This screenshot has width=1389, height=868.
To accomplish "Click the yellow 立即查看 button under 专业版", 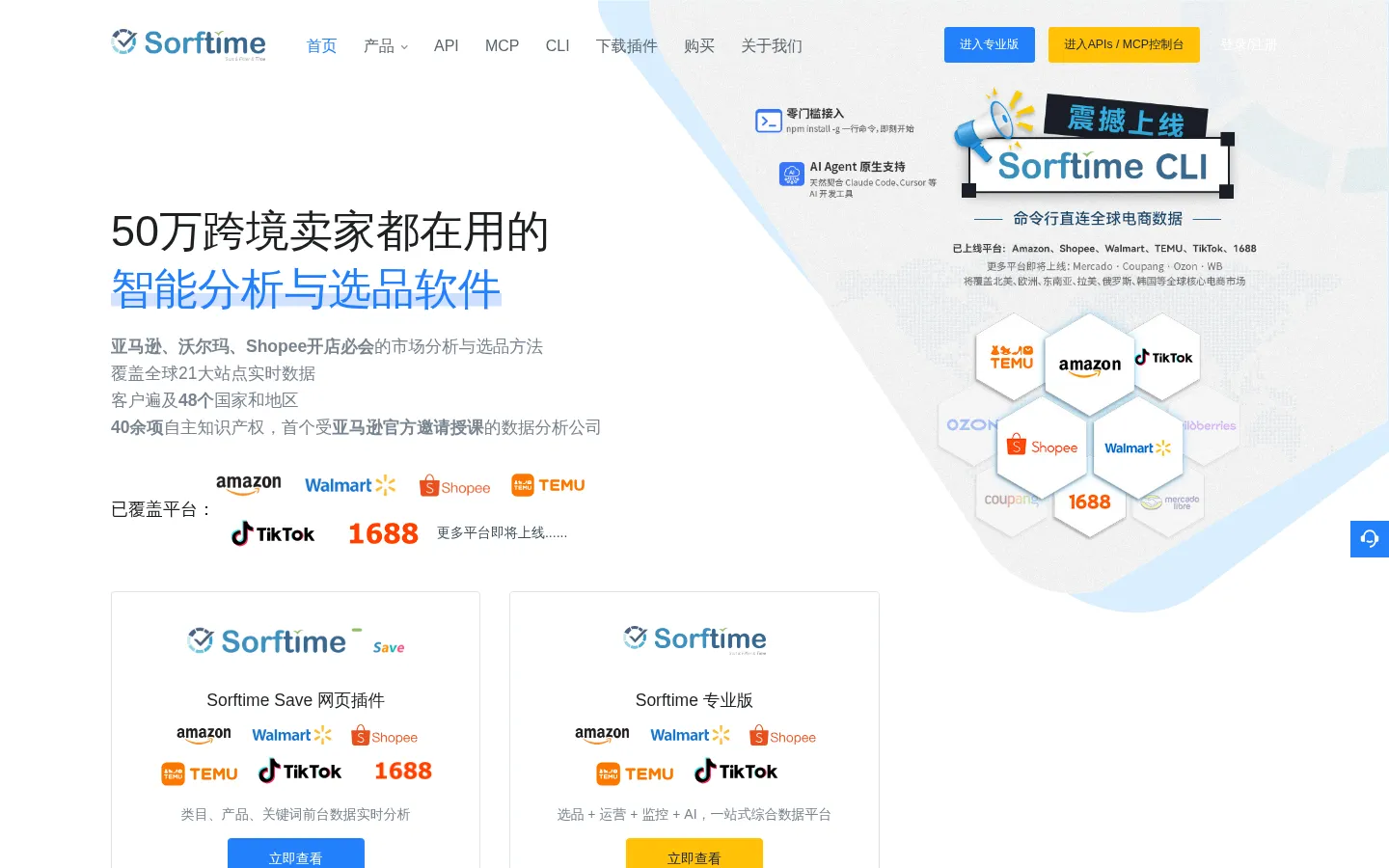I will point(694,854).
